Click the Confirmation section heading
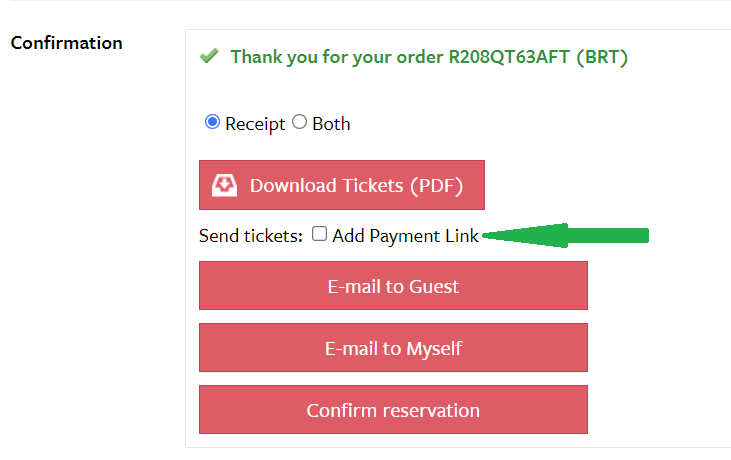731x460 pixels. (67, 43)
